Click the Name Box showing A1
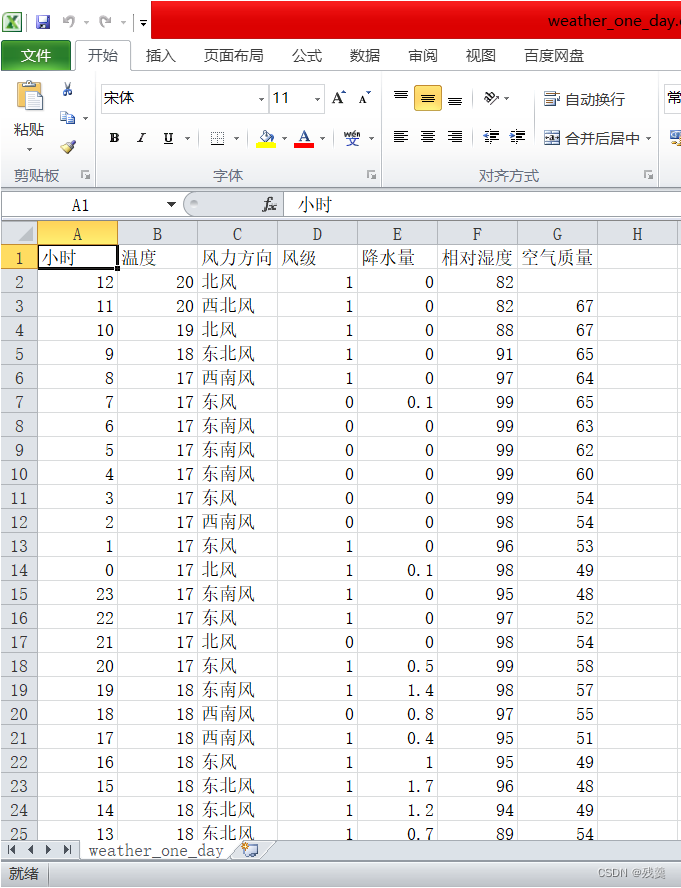The width and height of the screenshot is (681, 888). [80, 205]
